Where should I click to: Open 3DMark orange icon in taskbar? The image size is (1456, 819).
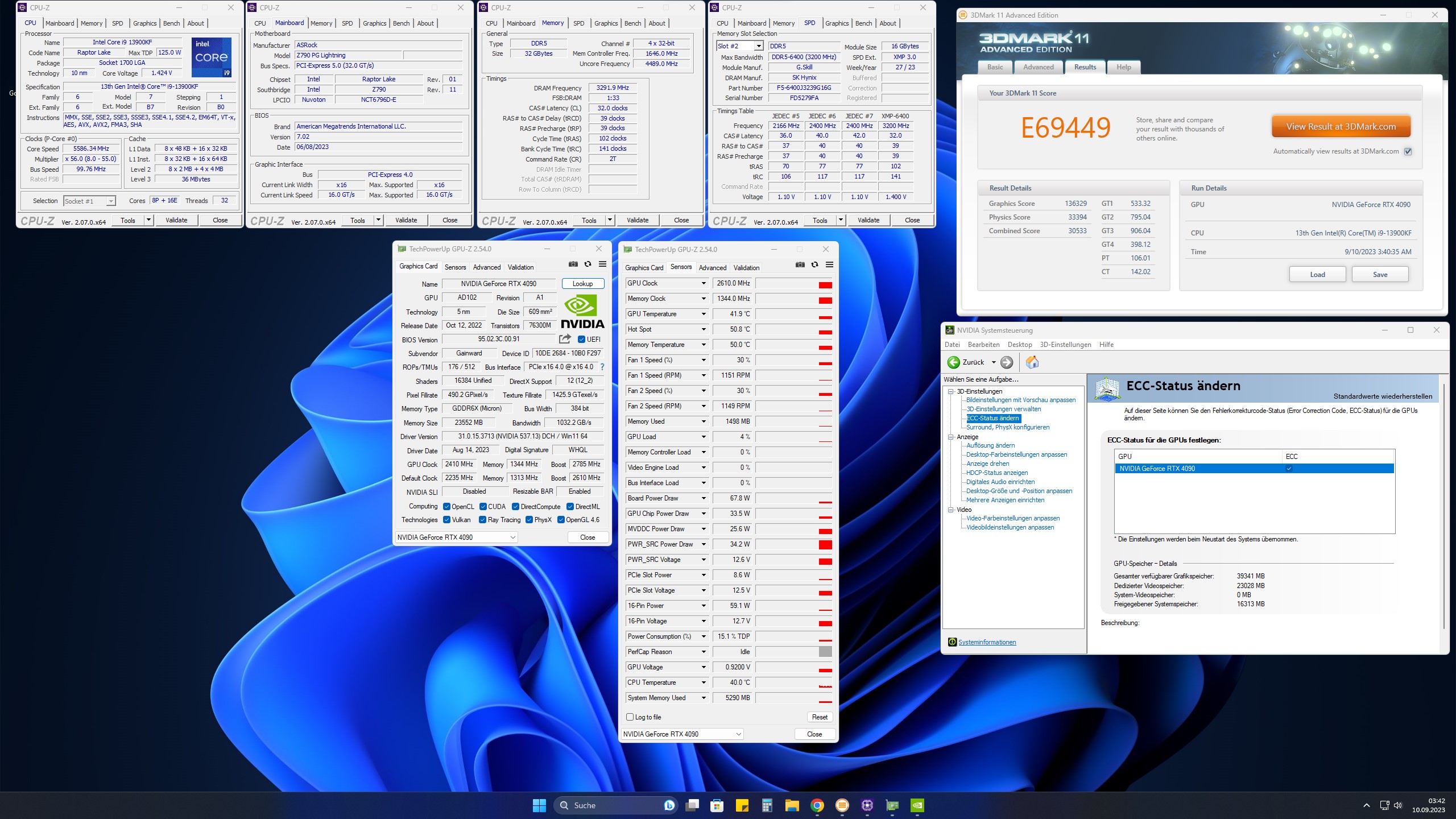842,805
